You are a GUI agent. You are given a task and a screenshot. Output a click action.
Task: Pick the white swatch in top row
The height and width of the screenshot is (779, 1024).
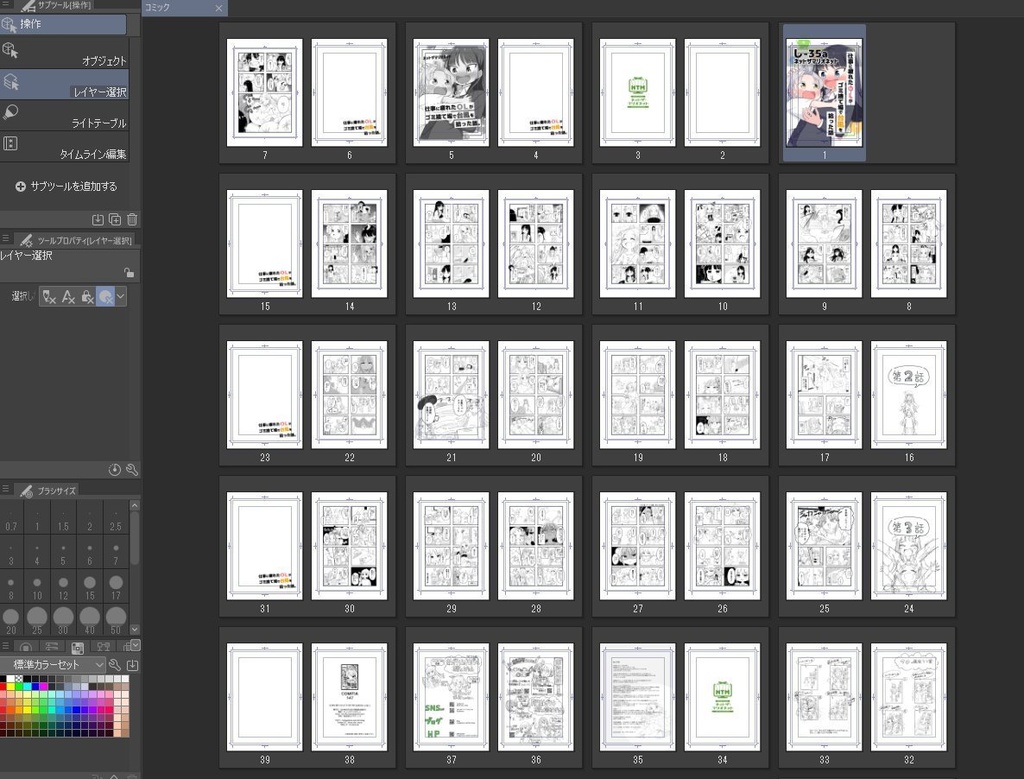(11, 679)
